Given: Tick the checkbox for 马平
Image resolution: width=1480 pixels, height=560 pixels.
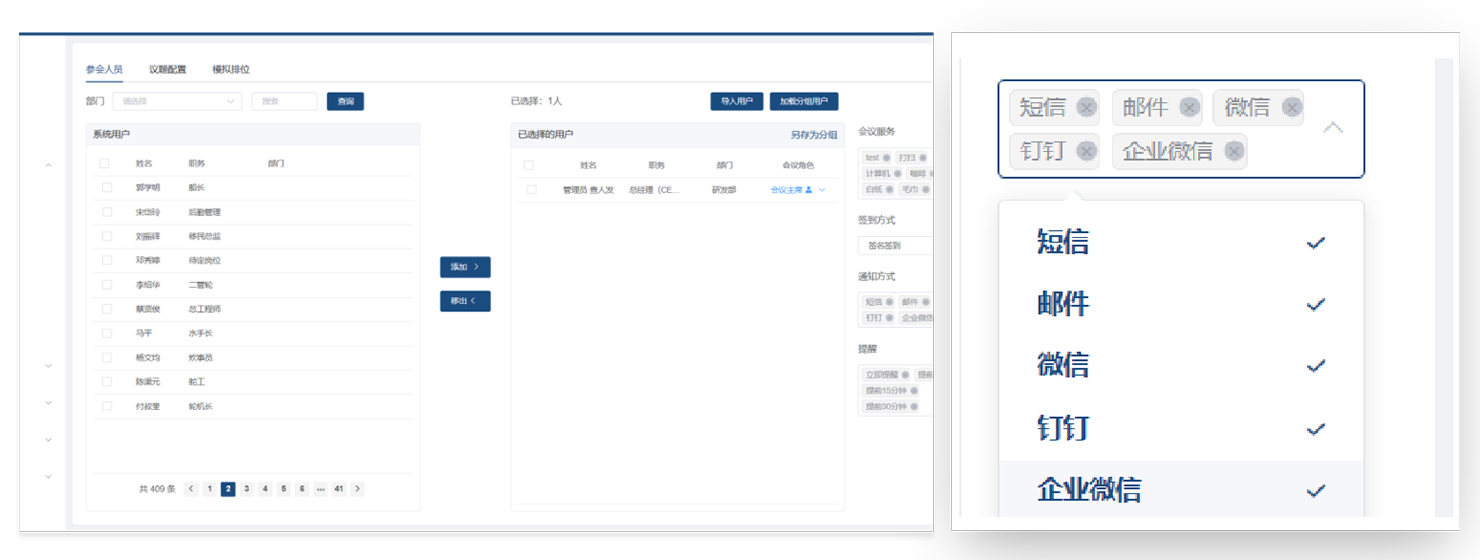Looking at the screenshot, I should (x=107, y=333).
